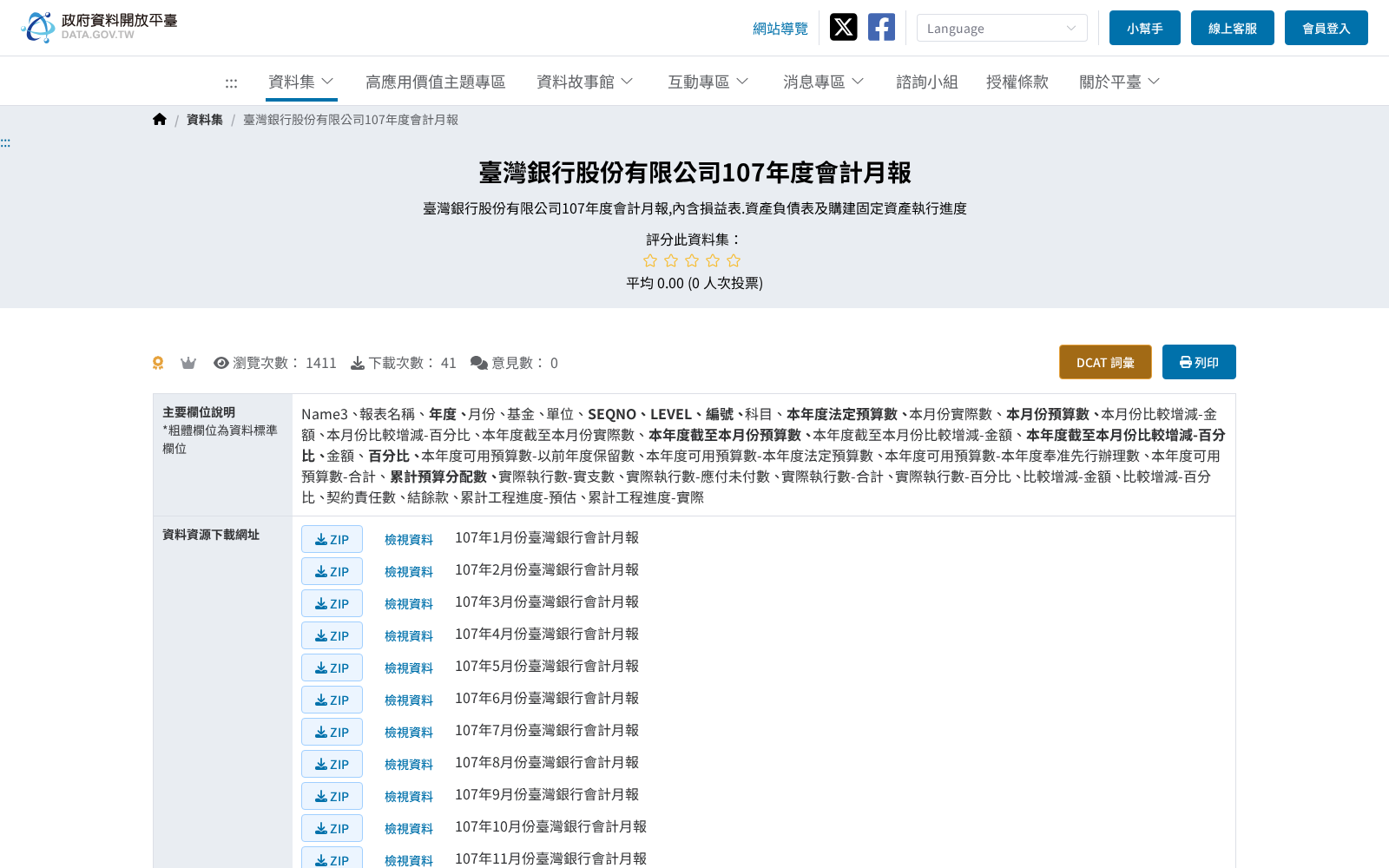1389x868 pixels.
Task: Open the X (Twitter) social link
Action: (x=843, y=27)
